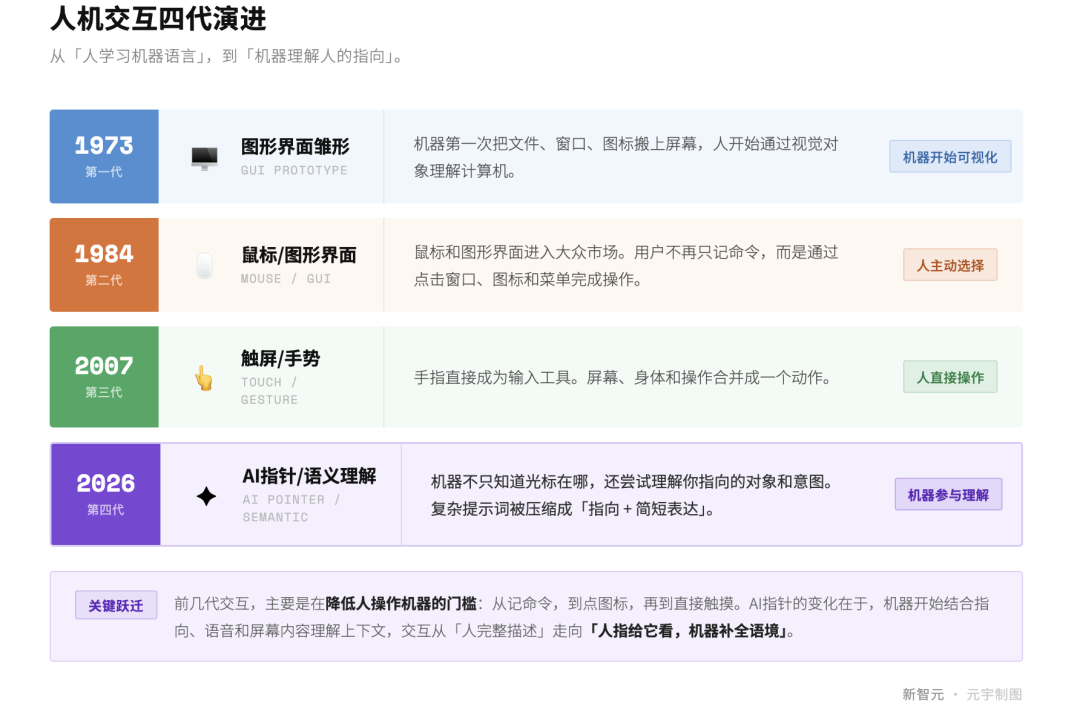The height and width of the screenshot is (706, 1080).
Task: Click the 人主动选择 tag
Action: pos(950,265)
